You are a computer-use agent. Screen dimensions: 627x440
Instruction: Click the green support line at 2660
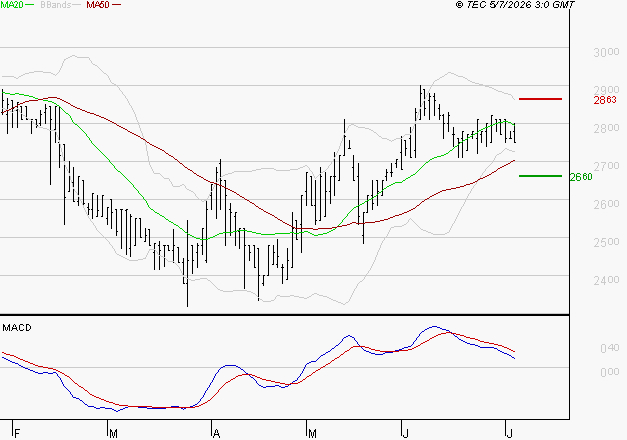coord(540,176)
